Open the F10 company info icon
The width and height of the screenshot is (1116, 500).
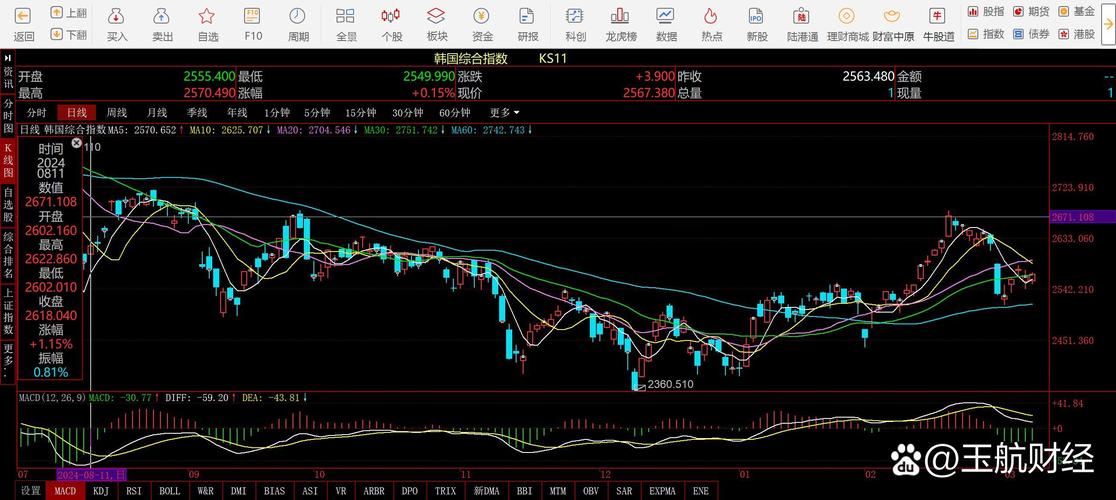[x=253, y=17]
